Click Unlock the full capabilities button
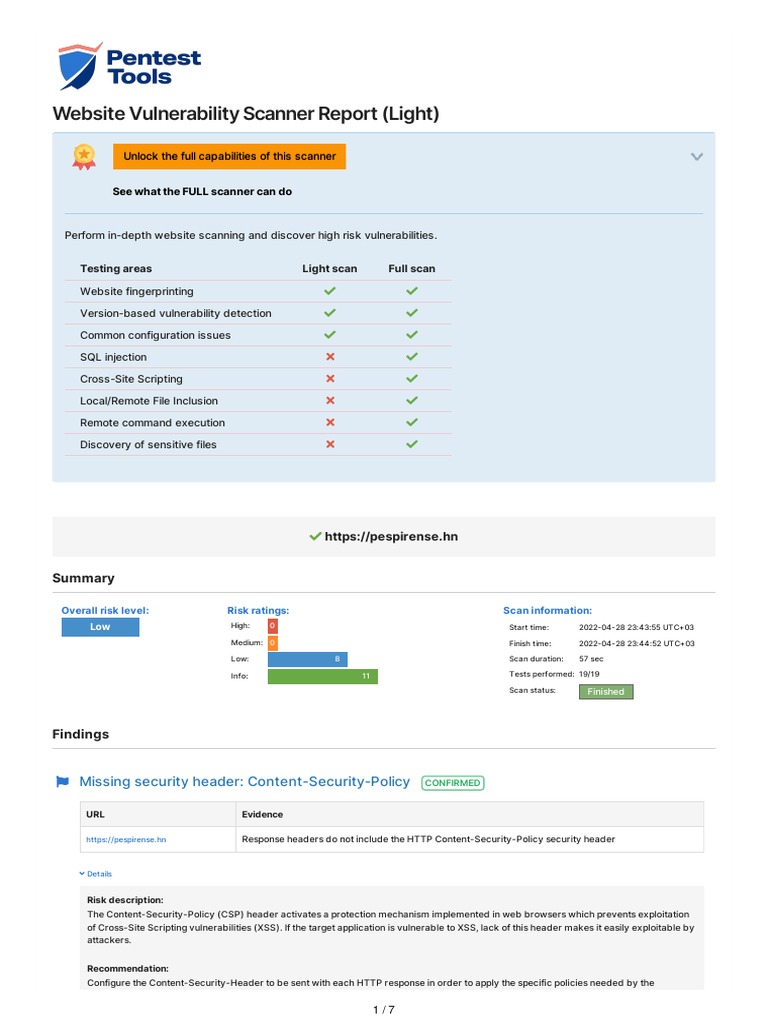Viewport: 768px width, 1024px height. 229,157
